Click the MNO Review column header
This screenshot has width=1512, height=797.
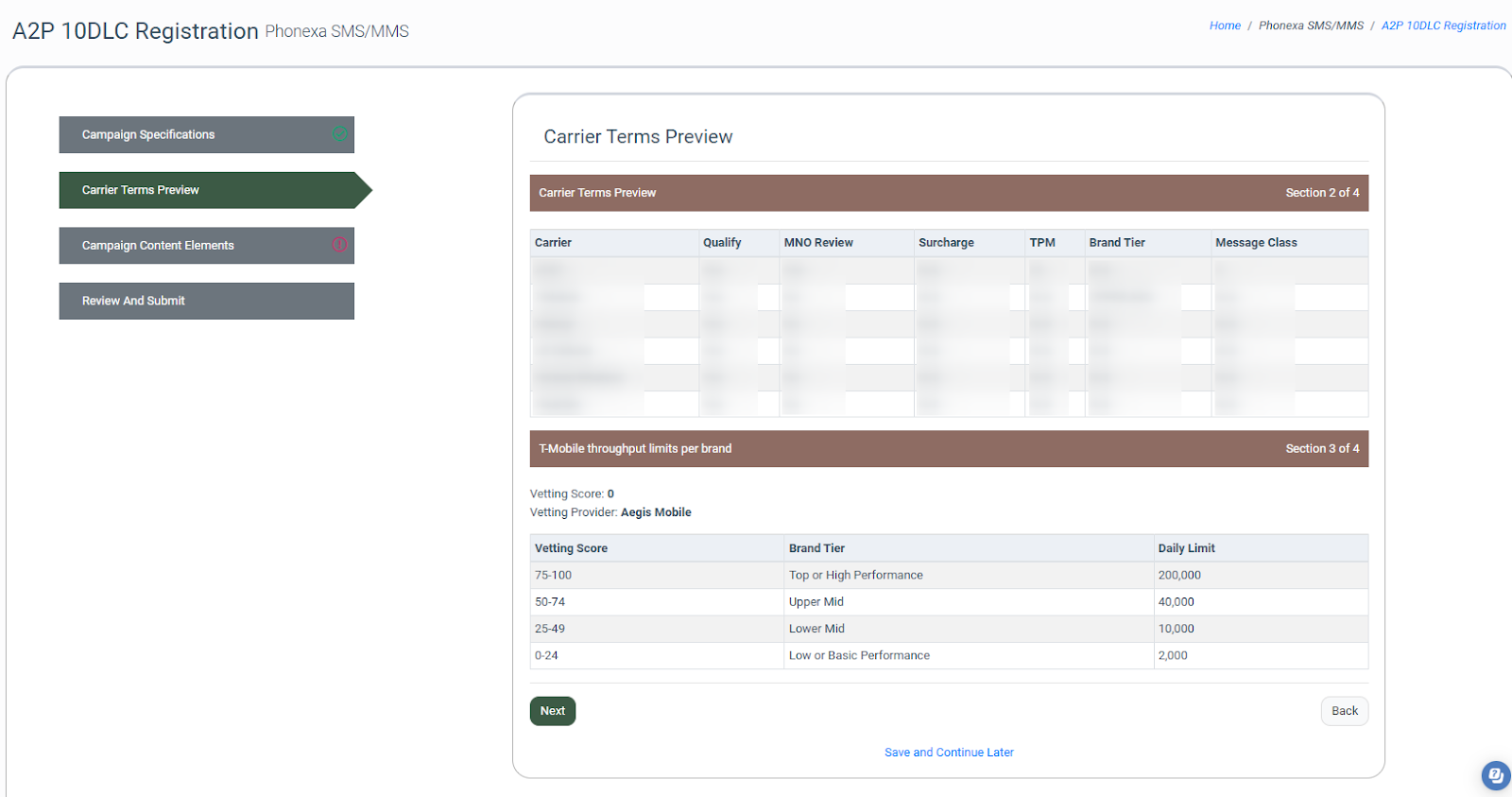pyautogui.click(x=818, y=243)
